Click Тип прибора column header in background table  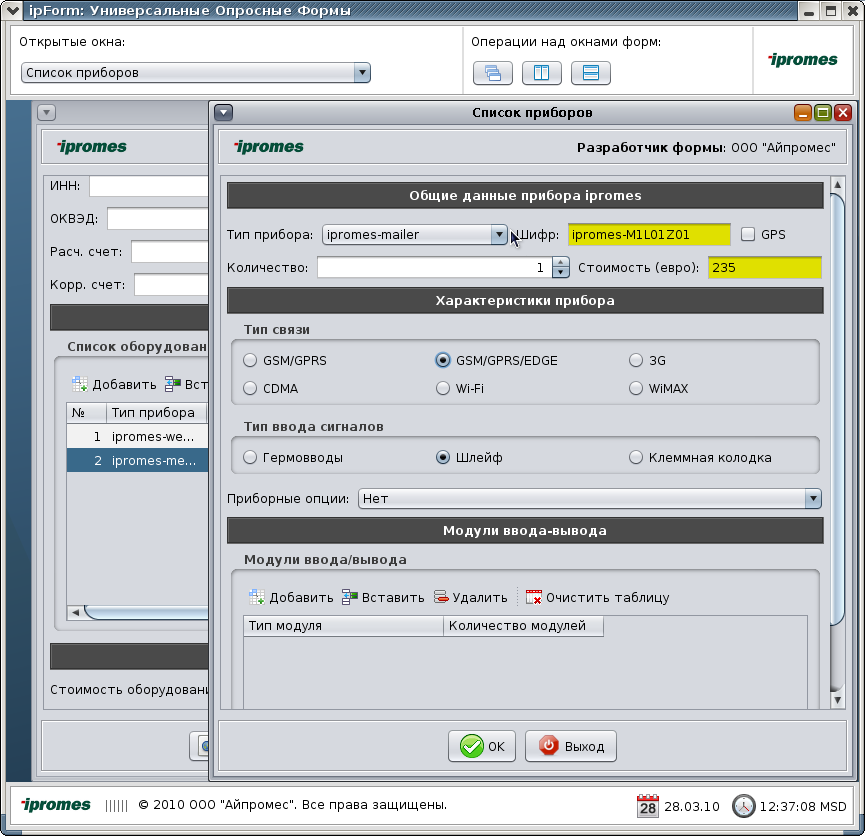click(157, 413)
